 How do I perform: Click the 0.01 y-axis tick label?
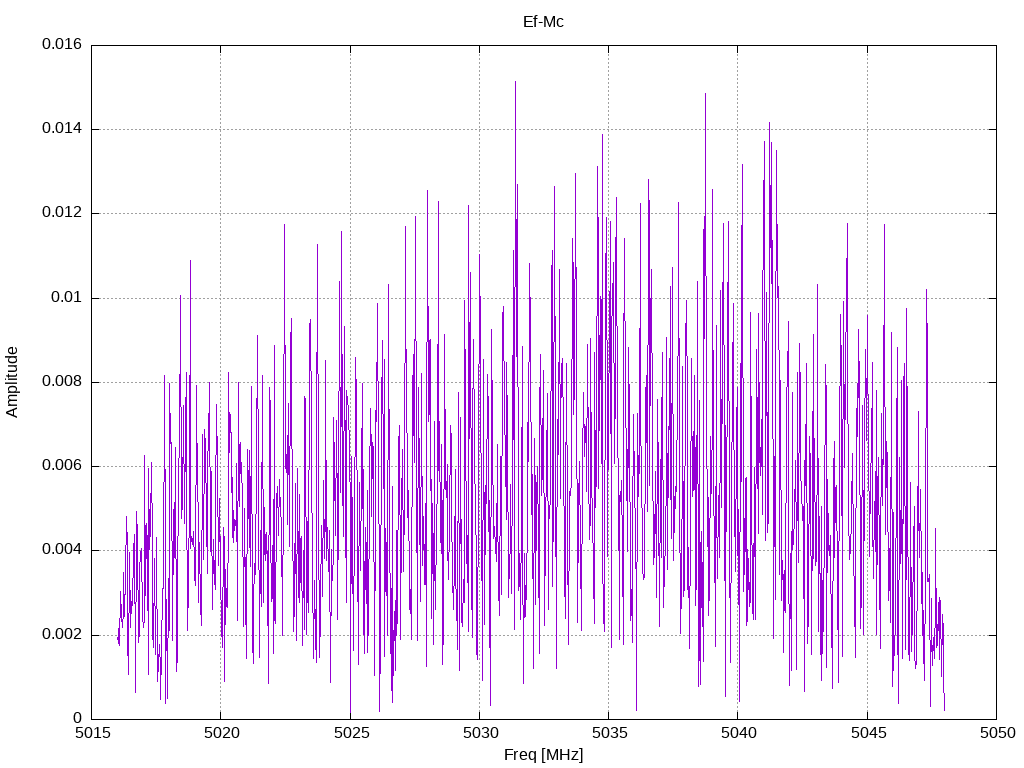[67, 298]
